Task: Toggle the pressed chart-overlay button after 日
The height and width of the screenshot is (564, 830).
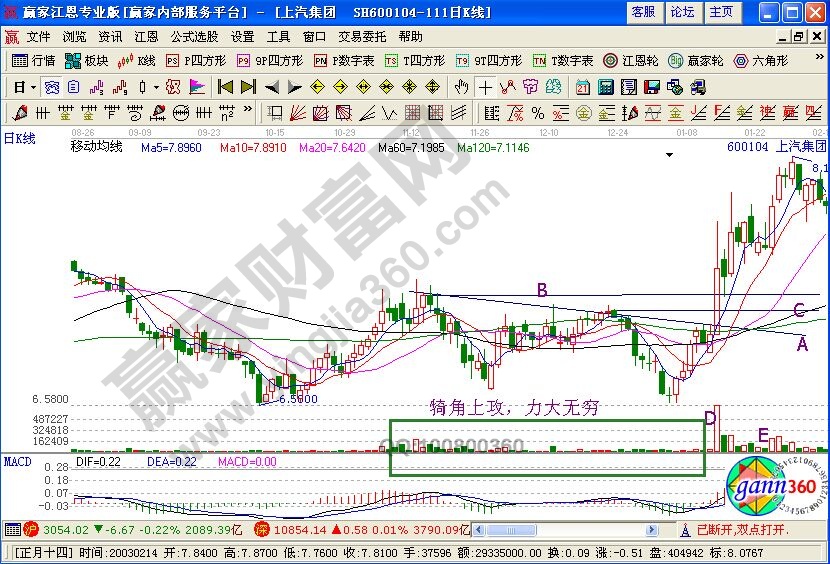Action: (51, 87)
